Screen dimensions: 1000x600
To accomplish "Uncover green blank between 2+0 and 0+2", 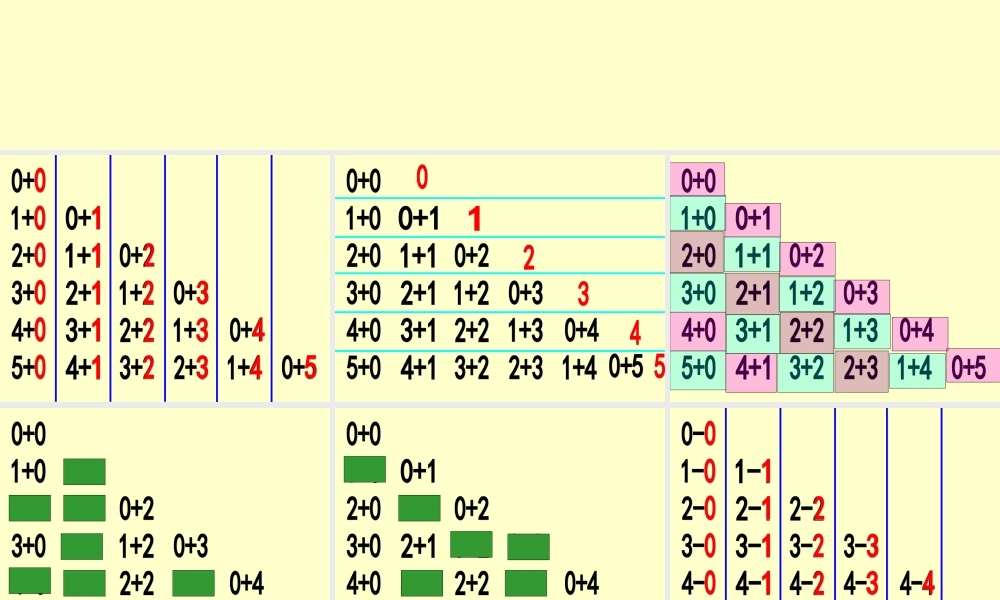I will (x=419, y=509).
